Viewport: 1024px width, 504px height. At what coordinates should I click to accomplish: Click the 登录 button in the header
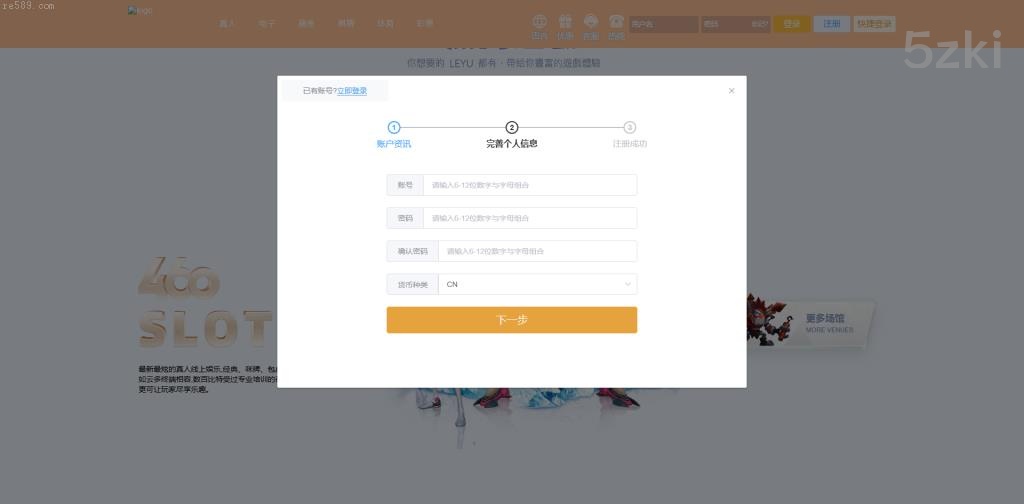coord(791,24)
